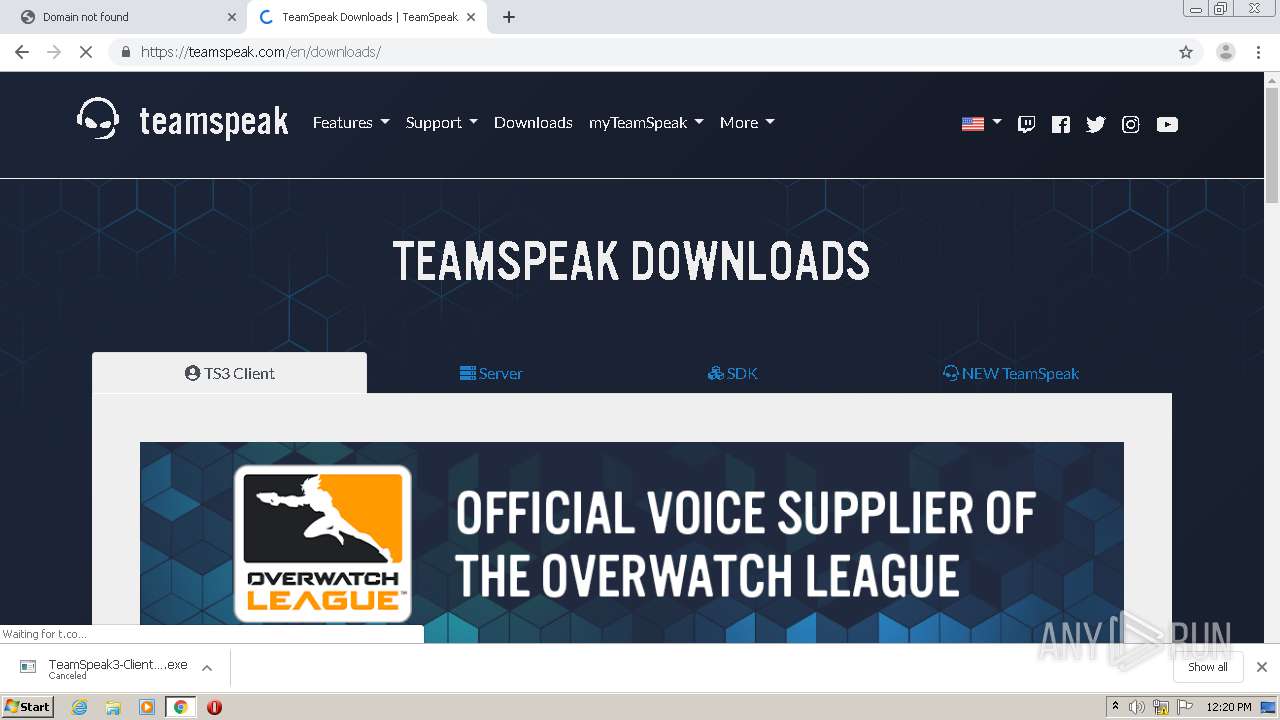1280x720 pixels.
Task: Open the Instagram icon link
Action: (1131, 124)
